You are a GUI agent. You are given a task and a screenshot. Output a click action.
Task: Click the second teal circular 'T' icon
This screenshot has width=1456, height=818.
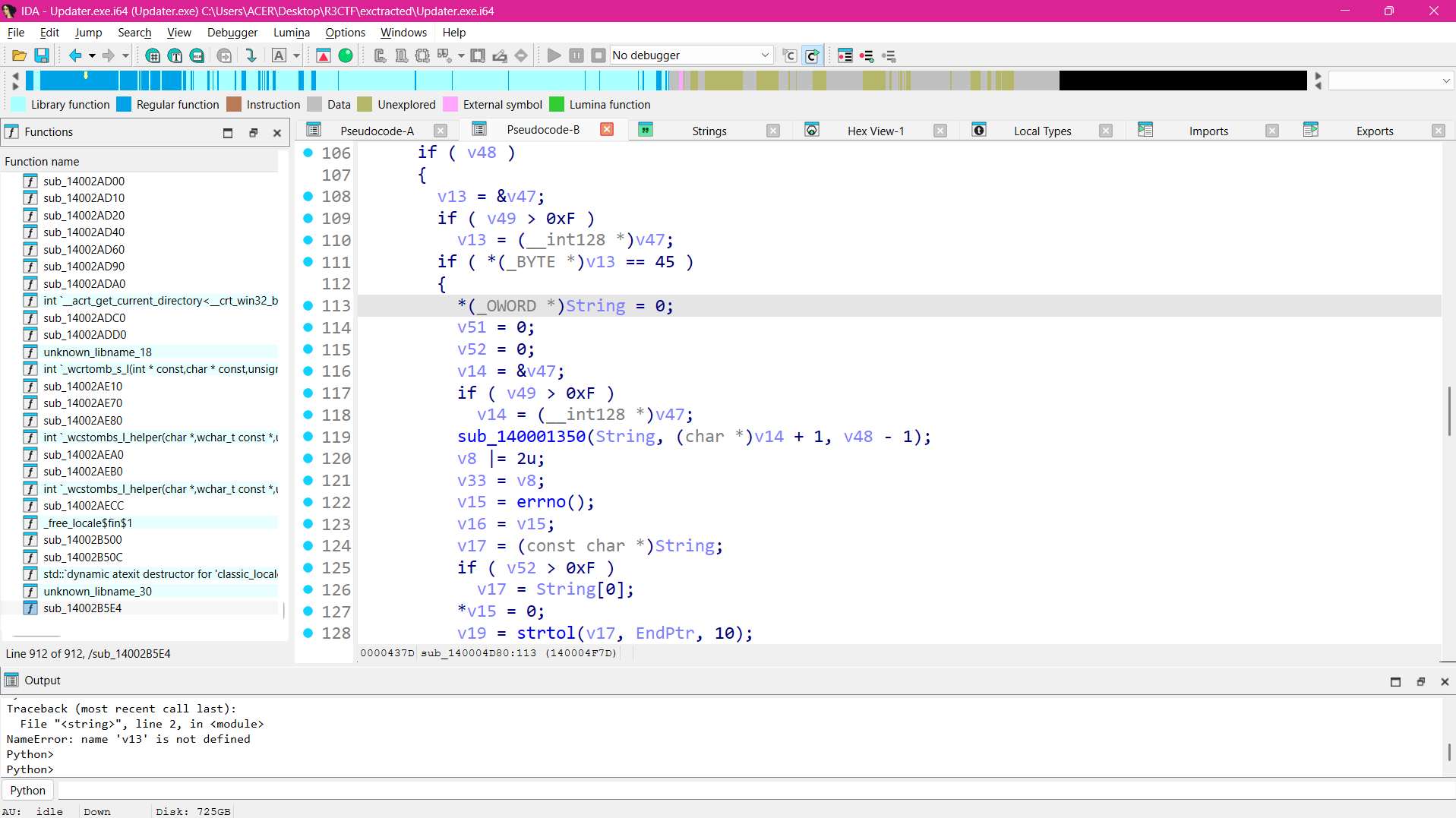click(x=175, y=55)
